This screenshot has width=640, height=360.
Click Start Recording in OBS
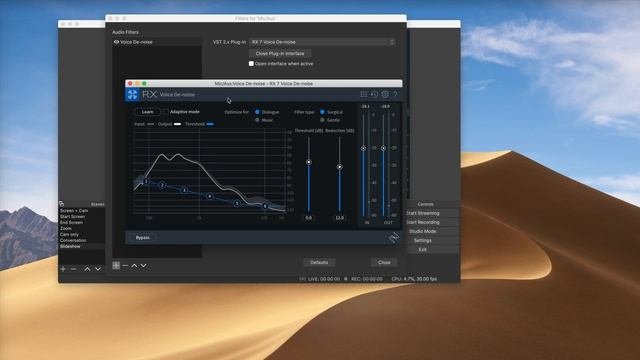click(422, 222)
